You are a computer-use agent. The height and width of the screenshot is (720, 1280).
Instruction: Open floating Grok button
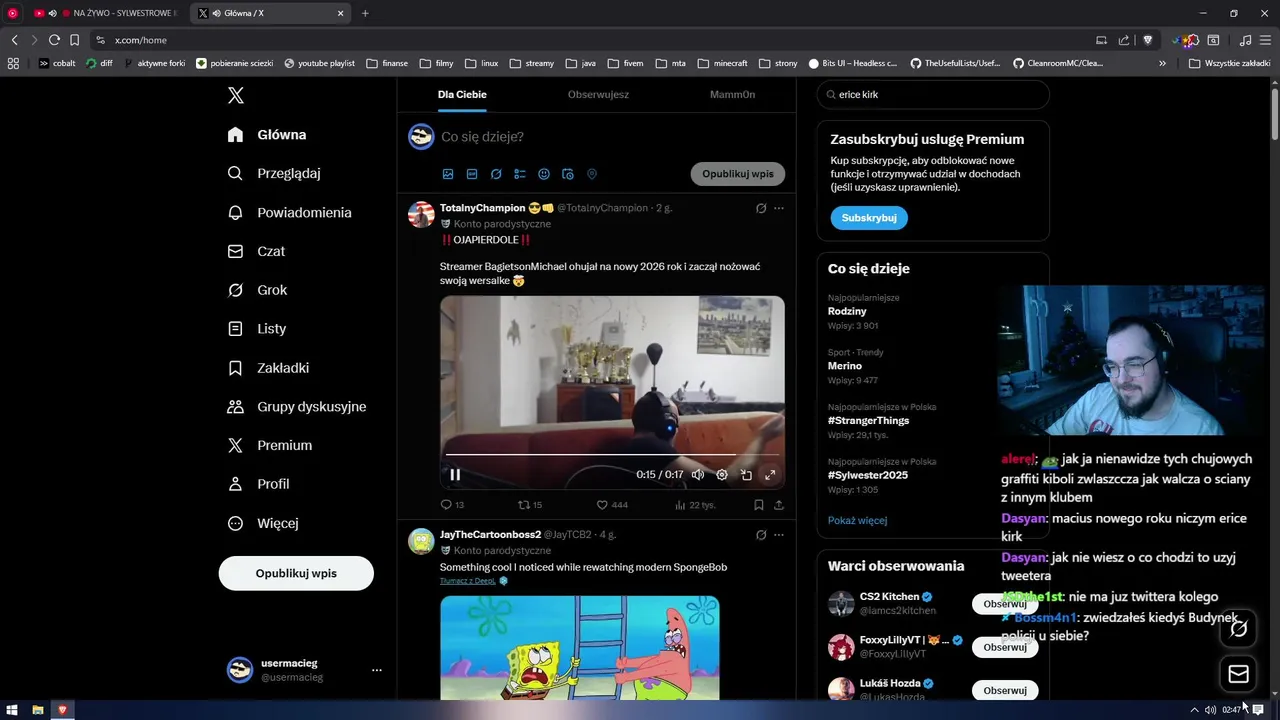1239,629
